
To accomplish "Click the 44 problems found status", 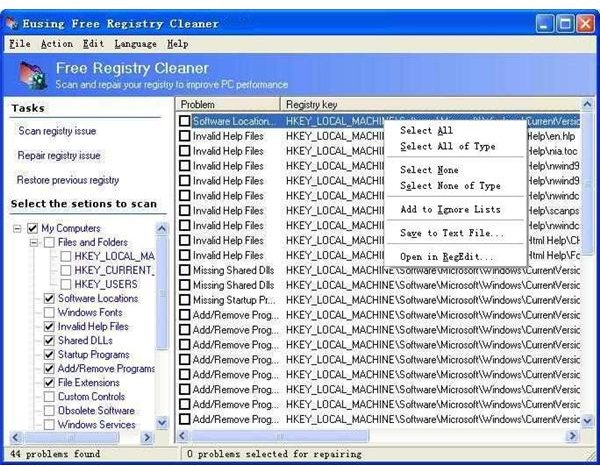I will coord(55,454).
